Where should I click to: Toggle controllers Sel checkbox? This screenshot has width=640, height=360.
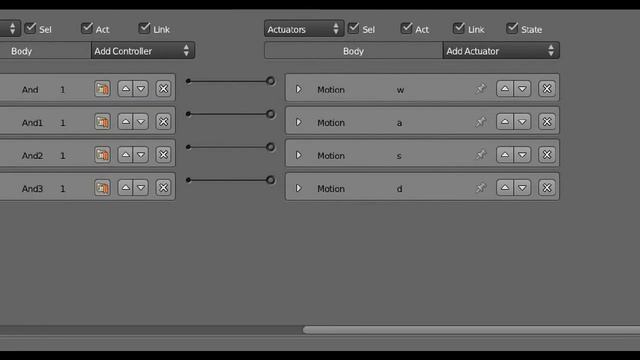(30, 28)
